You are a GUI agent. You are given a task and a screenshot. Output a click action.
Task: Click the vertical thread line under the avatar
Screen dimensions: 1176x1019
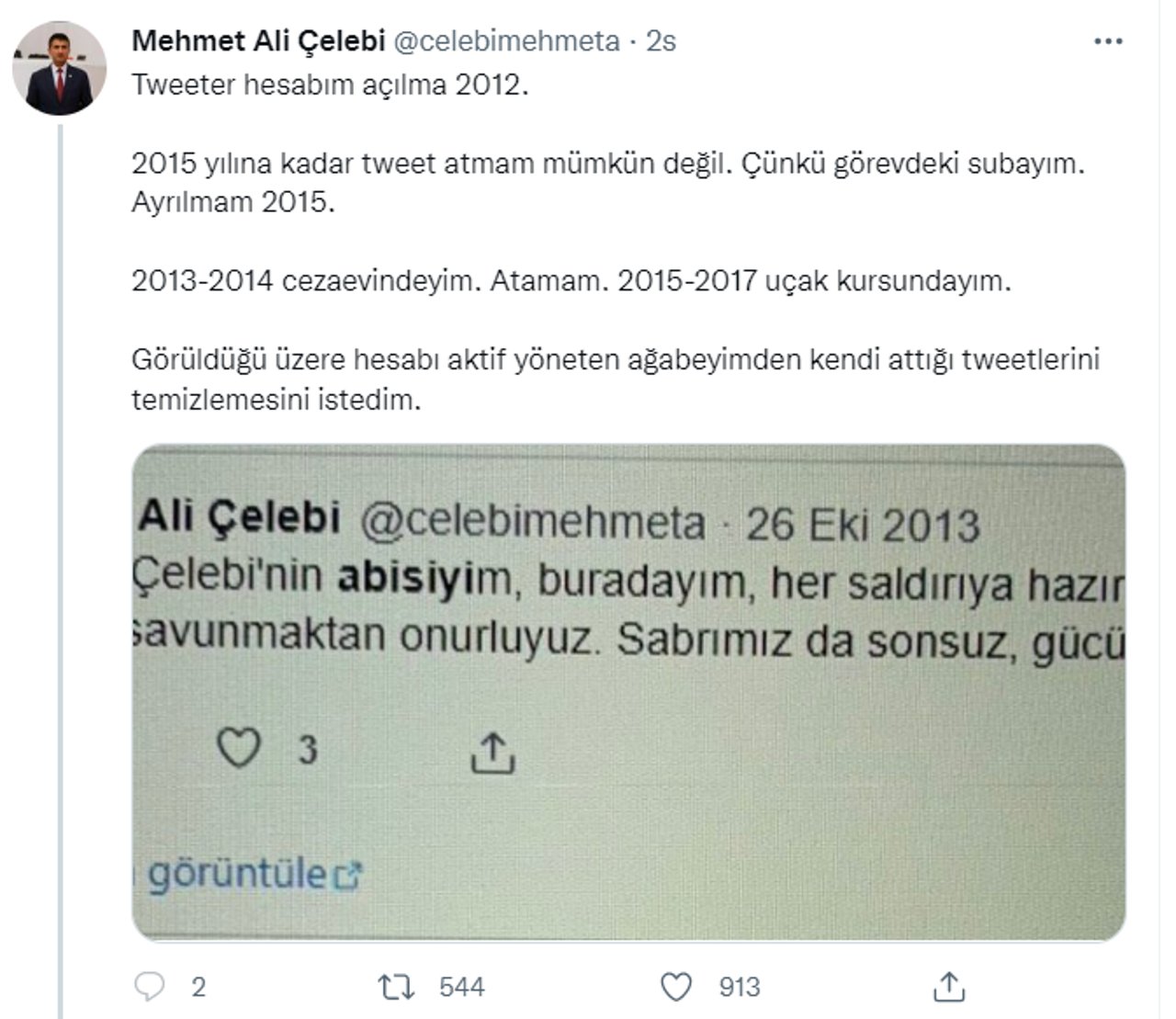coord(61,551)
